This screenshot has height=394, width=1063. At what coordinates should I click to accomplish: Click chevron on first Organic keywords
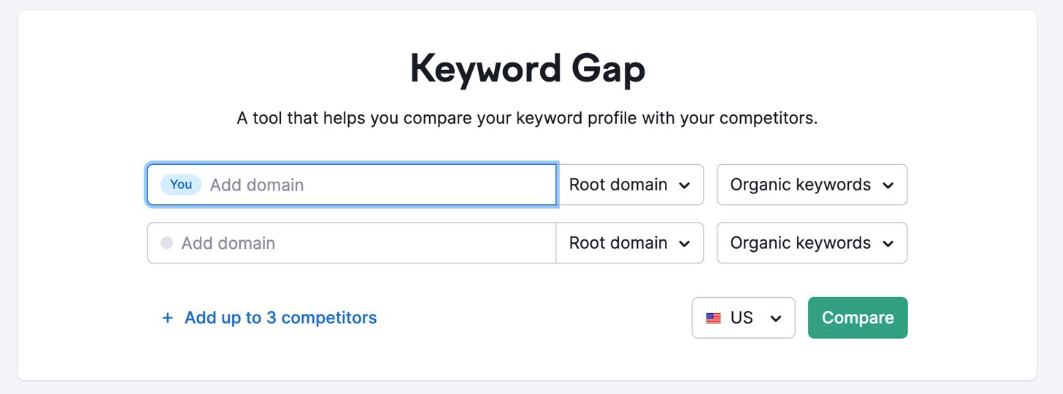coord(888,185)
